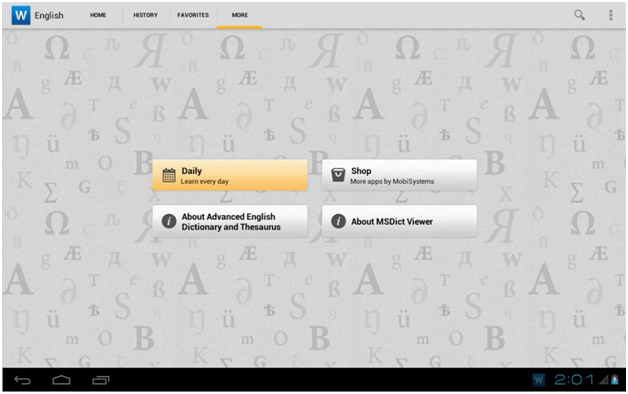Tap the 2:01 clock in system bar

574,380
